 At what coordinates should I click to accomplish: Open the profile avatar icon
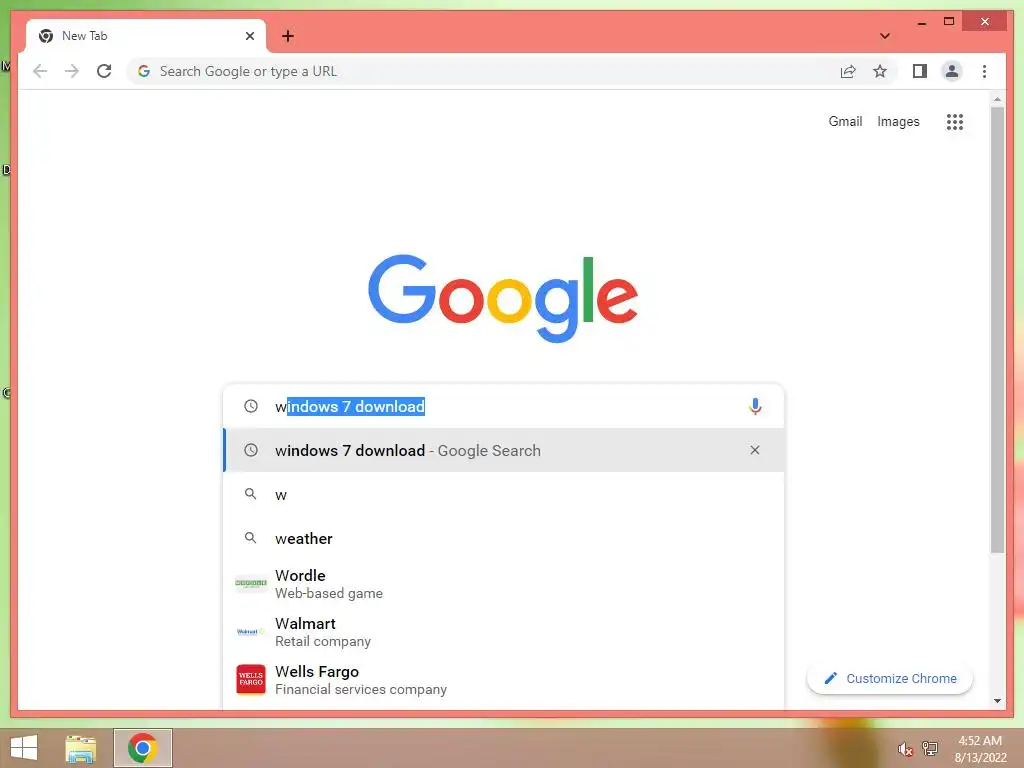(x=952, y=71)
